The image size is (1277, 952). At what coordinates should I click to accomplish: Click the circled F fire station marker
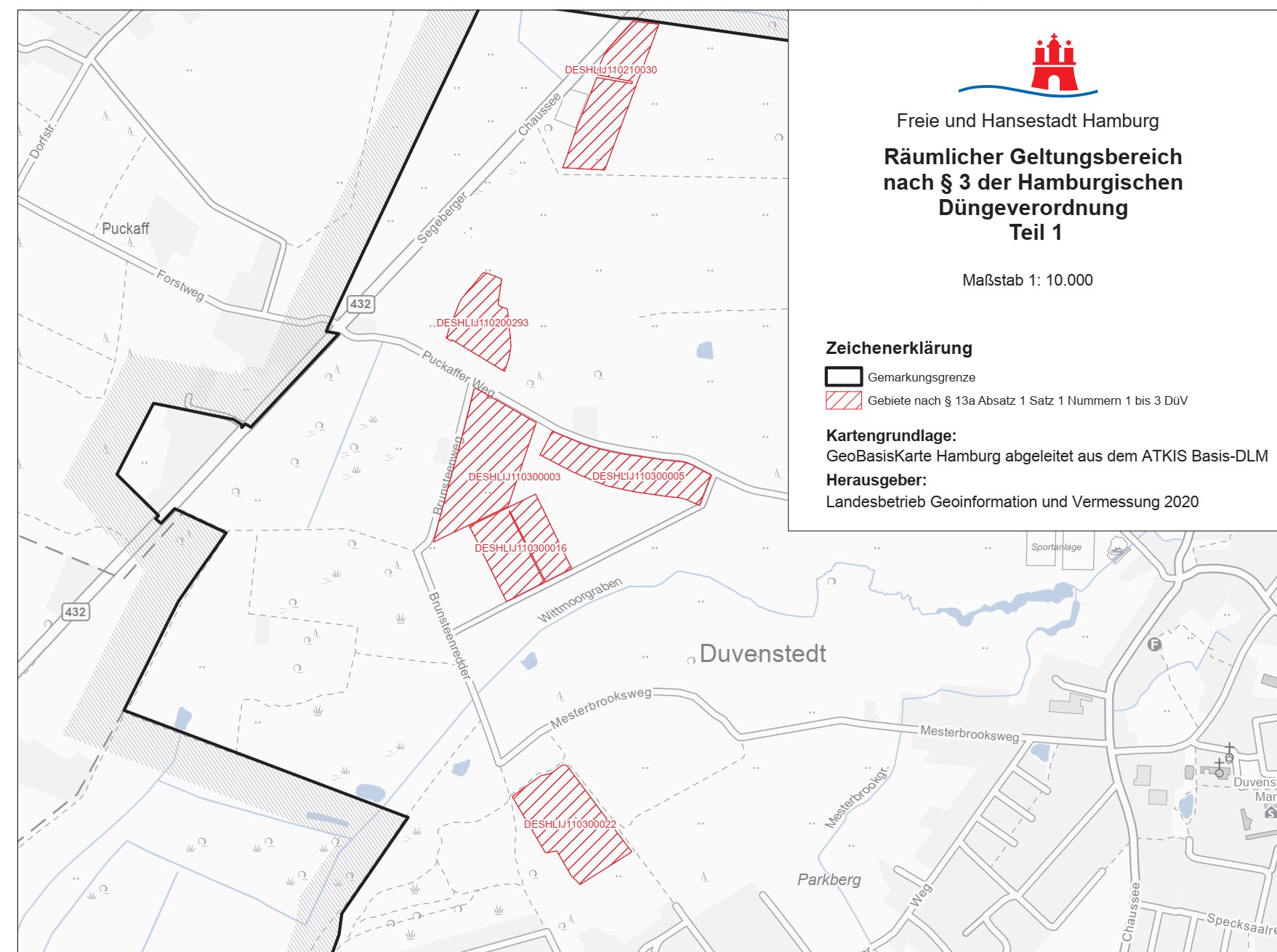tap(1154, 644)
